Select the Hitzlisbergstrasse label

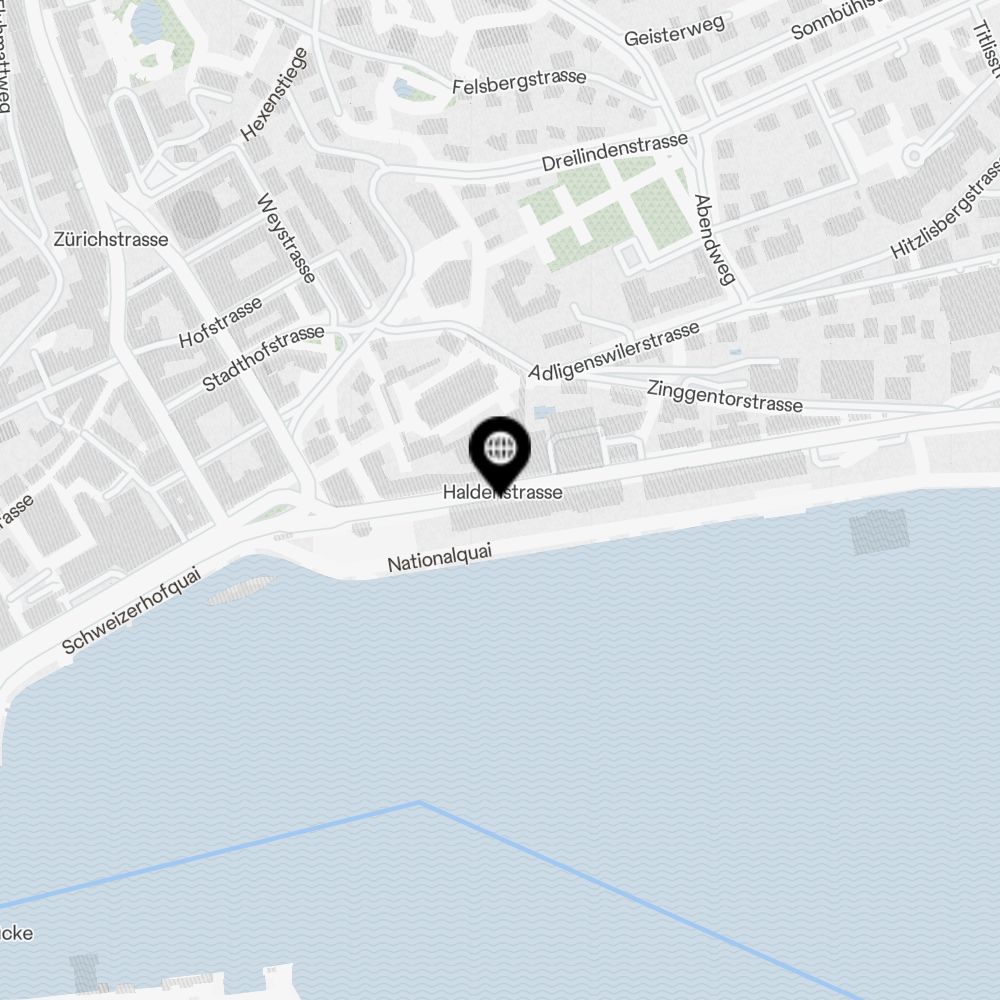947,209
